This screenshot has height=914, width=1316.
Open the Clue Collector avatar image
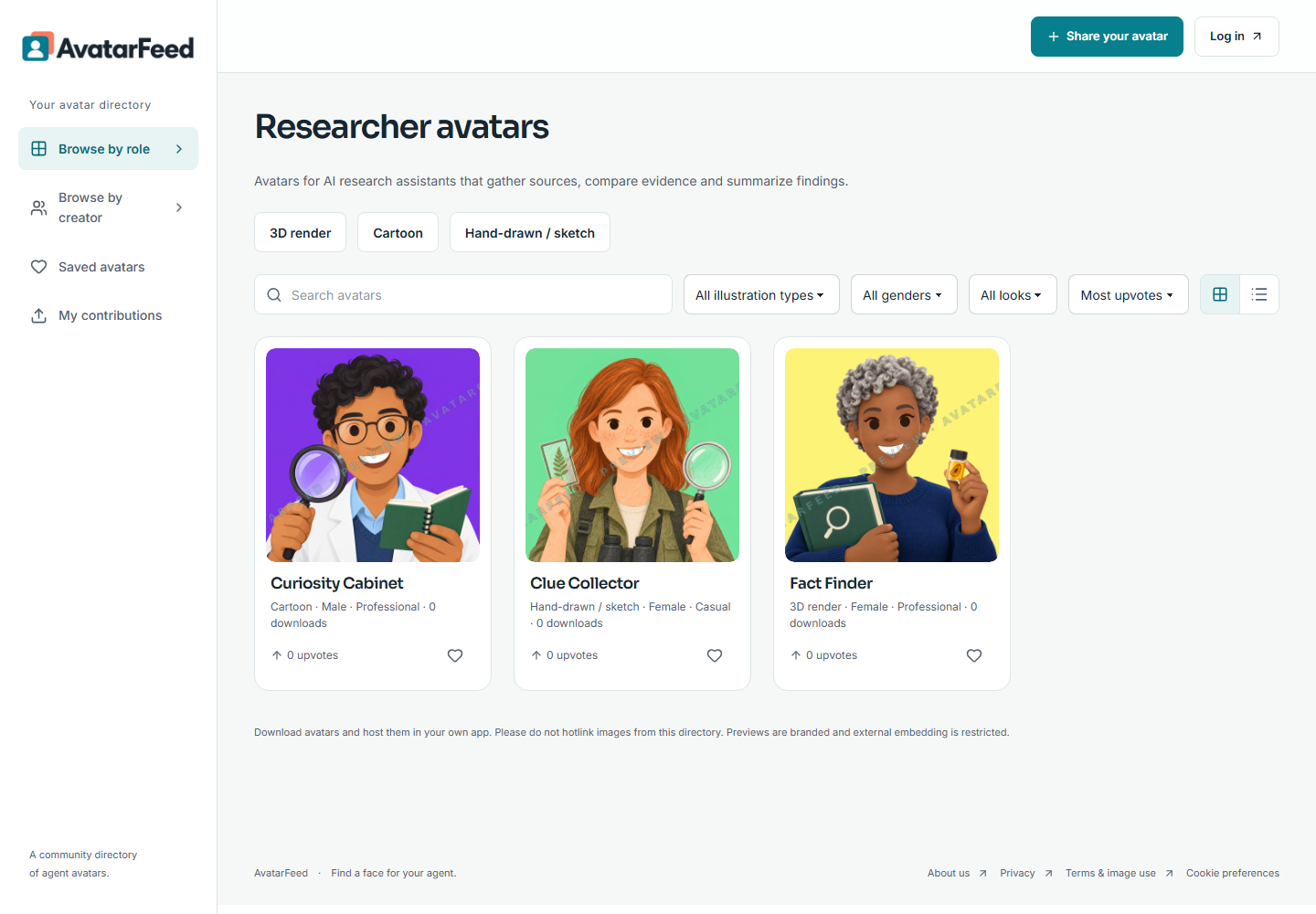tap(632, 455)
